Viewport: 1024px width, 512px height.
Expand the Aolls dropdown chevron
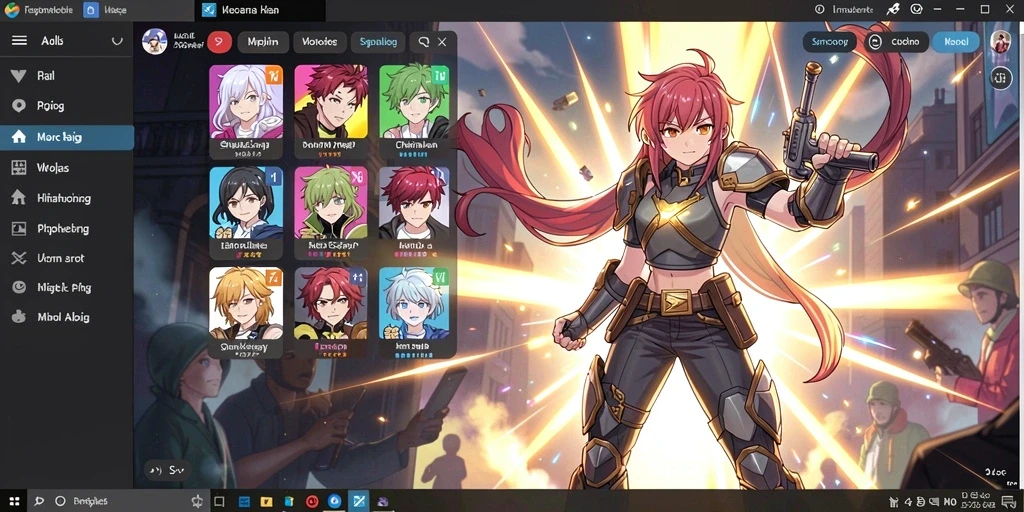(117, 40)
